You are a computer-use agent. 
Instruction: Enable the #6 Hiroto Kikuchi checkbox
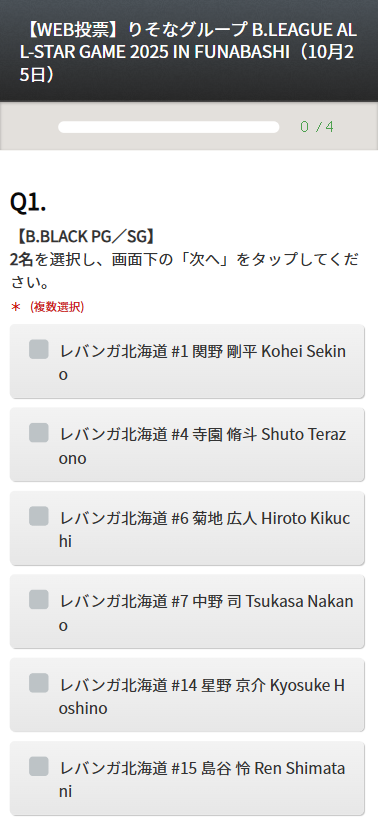point(39,516)
